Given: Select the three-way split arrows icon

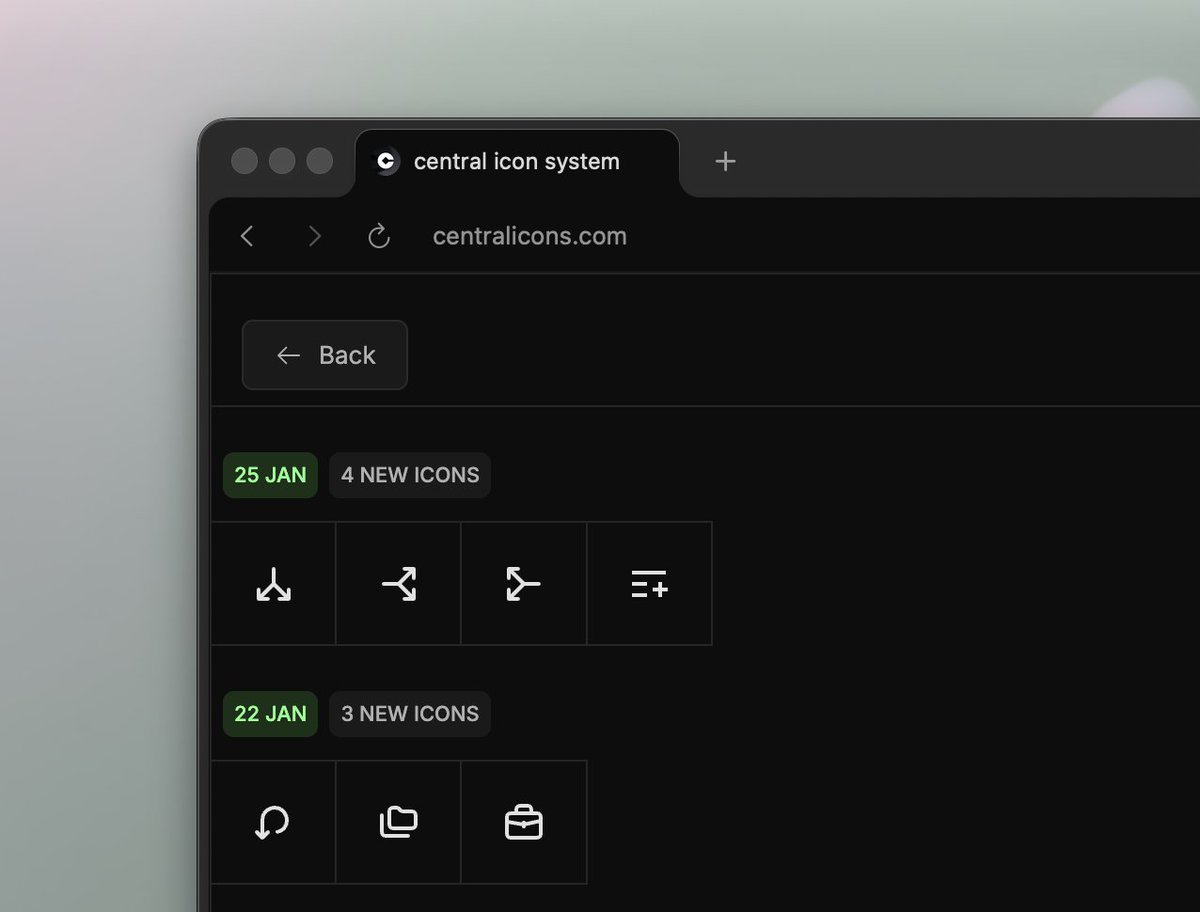Looking at the screenshot, I should pos(273,584).
